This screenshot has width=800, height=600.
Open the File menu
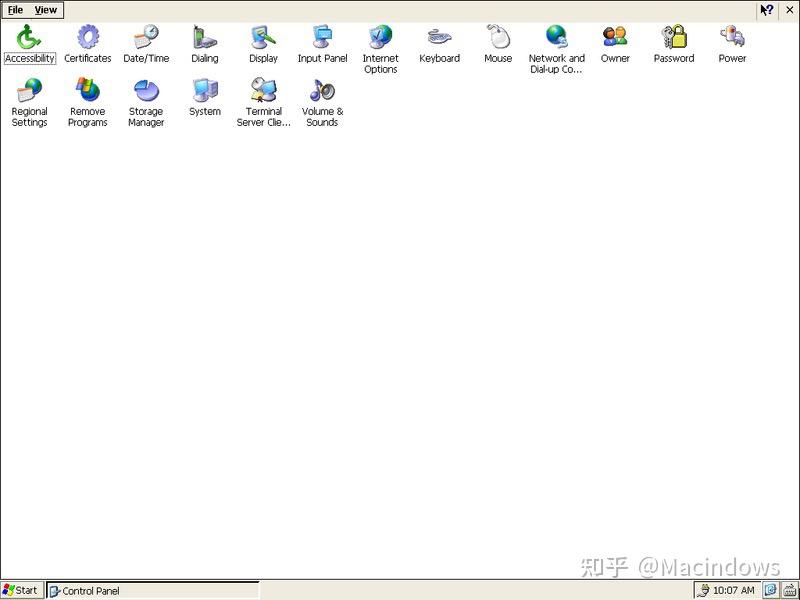coord(15,9)
